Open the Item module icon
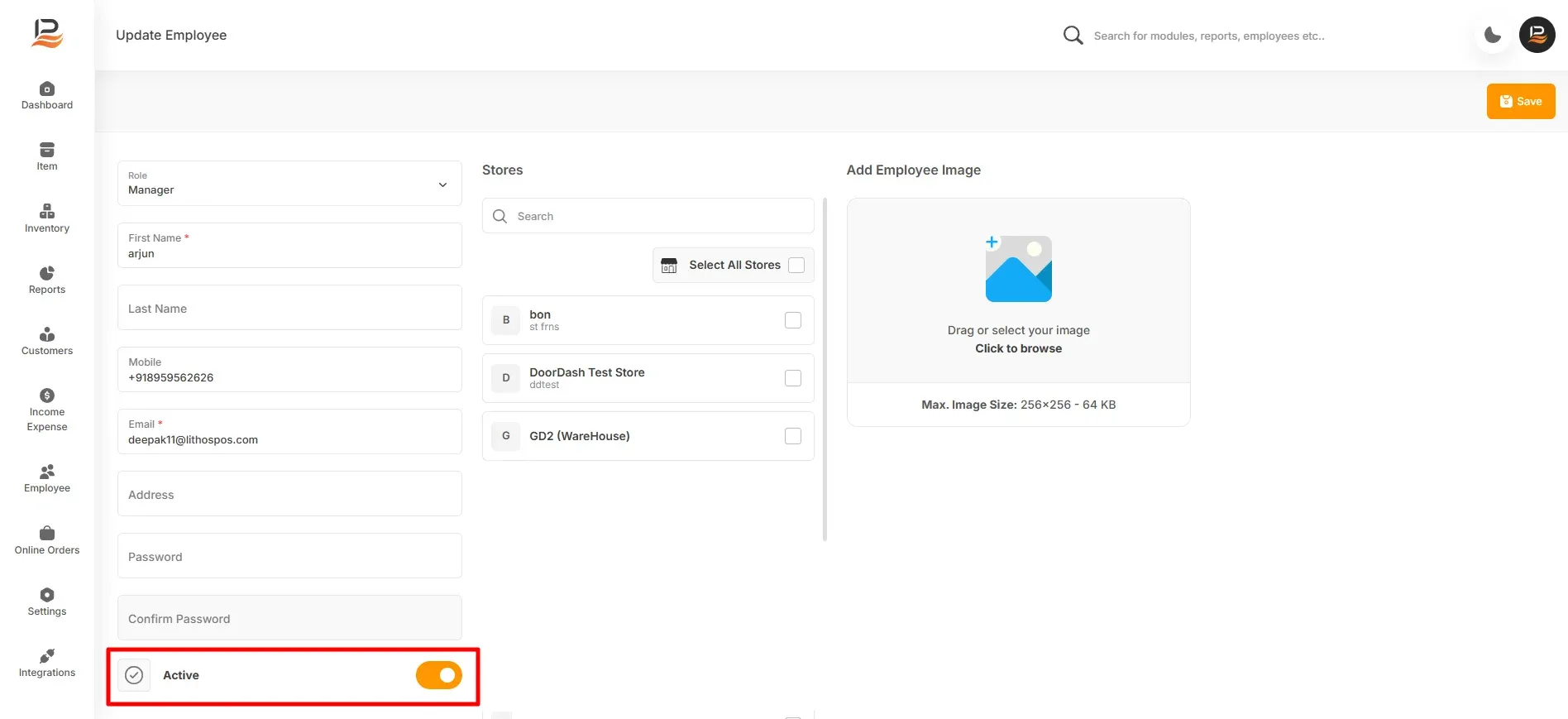This screenshot has width=1568, height=719. [47, 150]
